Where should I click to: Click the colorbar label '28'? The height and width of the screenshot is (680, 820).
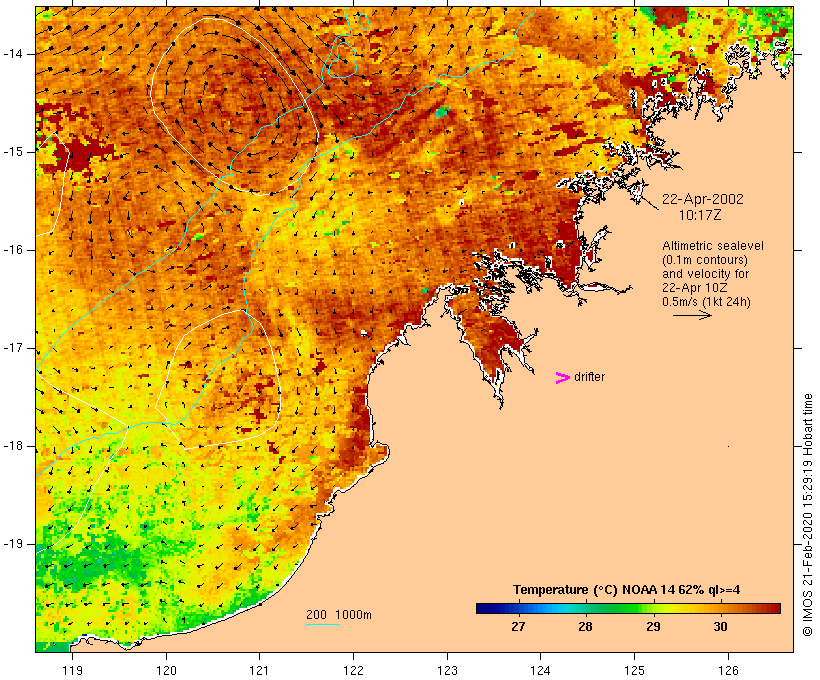(x=585, y=626)
